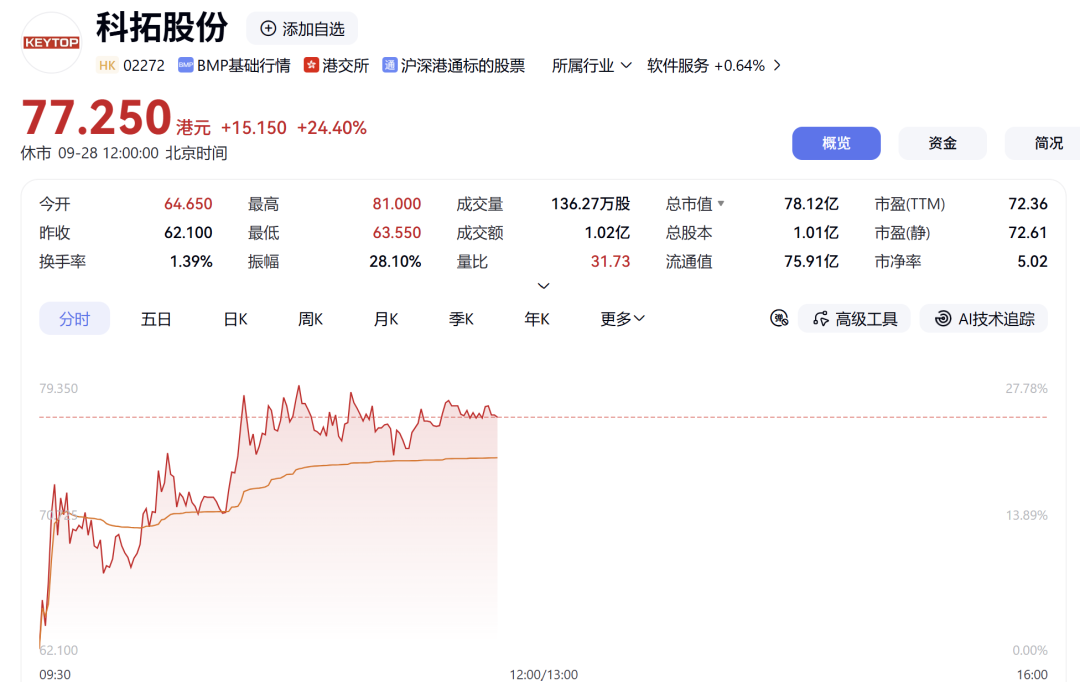This screenshot has width=1080, height=682.
Task: Open the 资金 section
Action: tap(942, 143)
